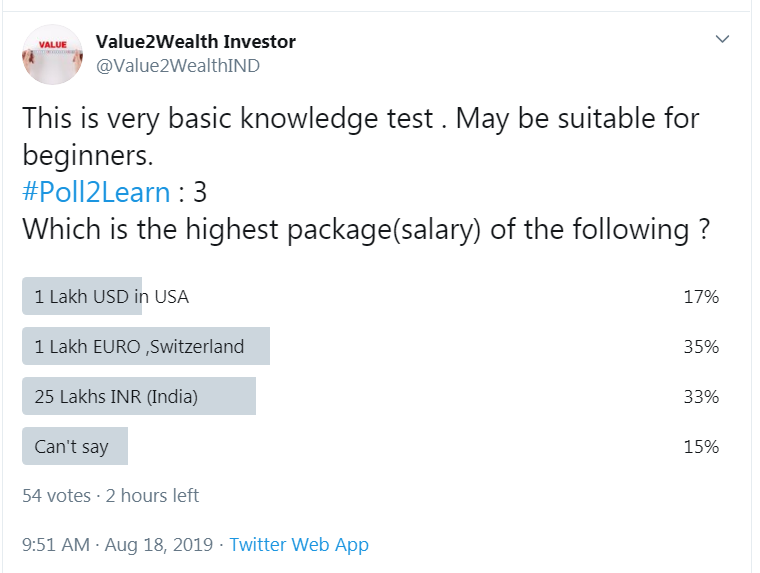Open the #Poll2Learn hashtag
The width and height of the screenshot is (760, 573).
pyautogui.click(x=96, y=191)
